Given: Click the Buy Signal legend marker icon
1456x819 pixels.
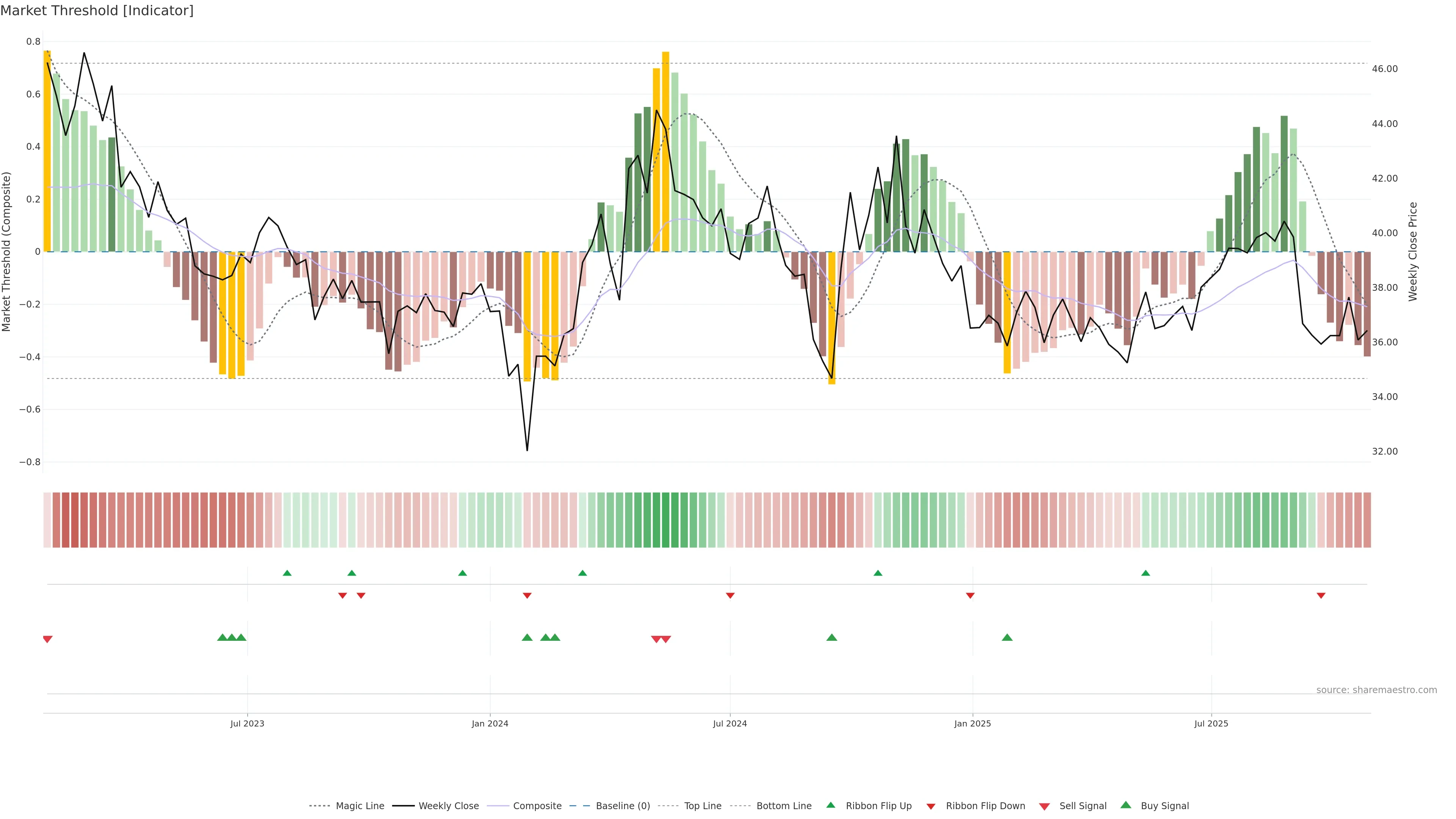Looking at the screenshot, I should pyautogui.click(x=1126, y=805).
